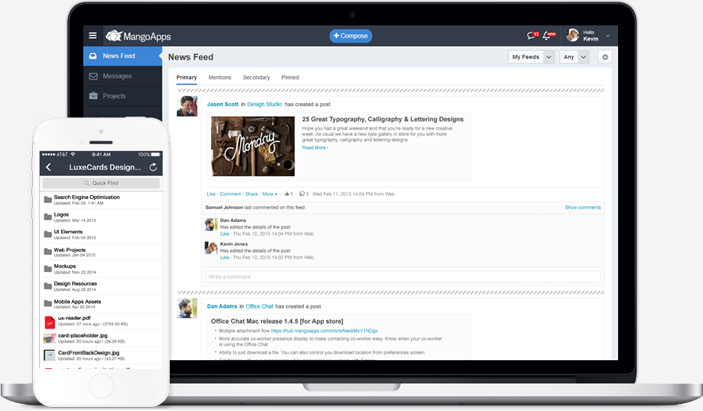Click the Messages envelope icon in sidebar
Screen dimensions: 703x411
(x=93, y=76)
